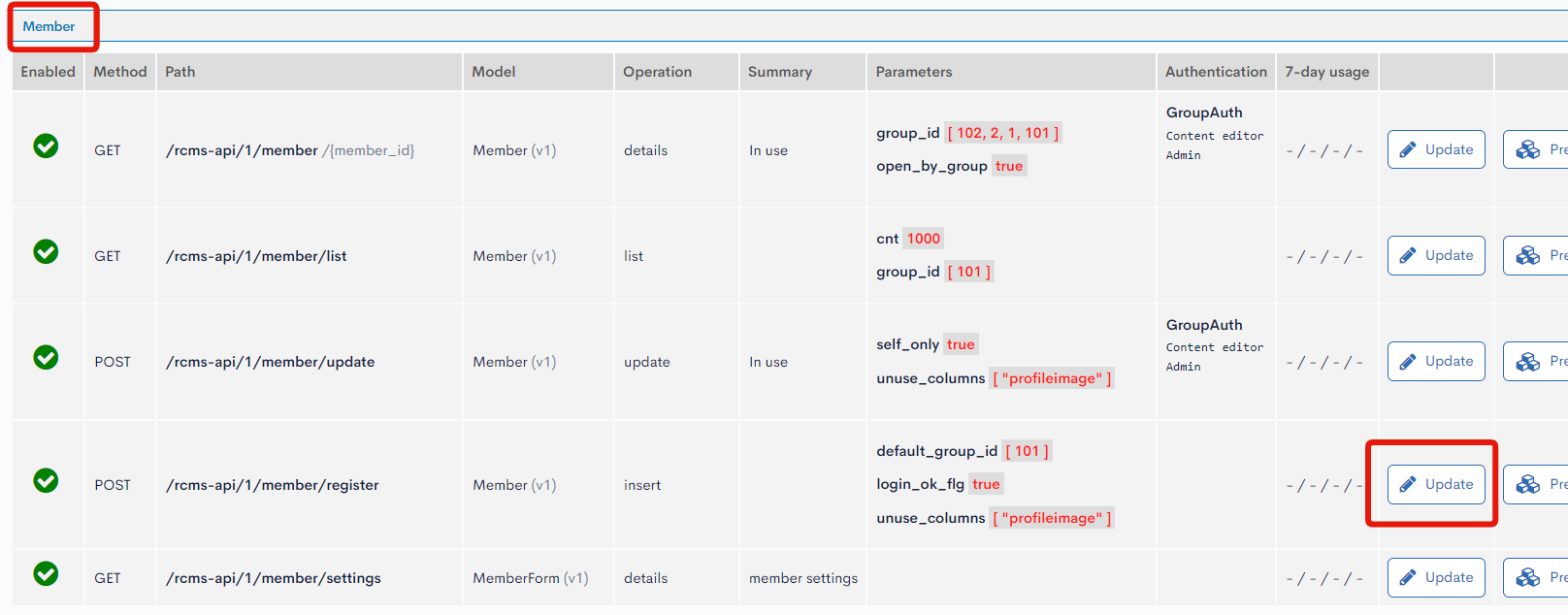This screenshot has height=615, width=1568.
Task: Click the Path column header
Action: [310, 72]
